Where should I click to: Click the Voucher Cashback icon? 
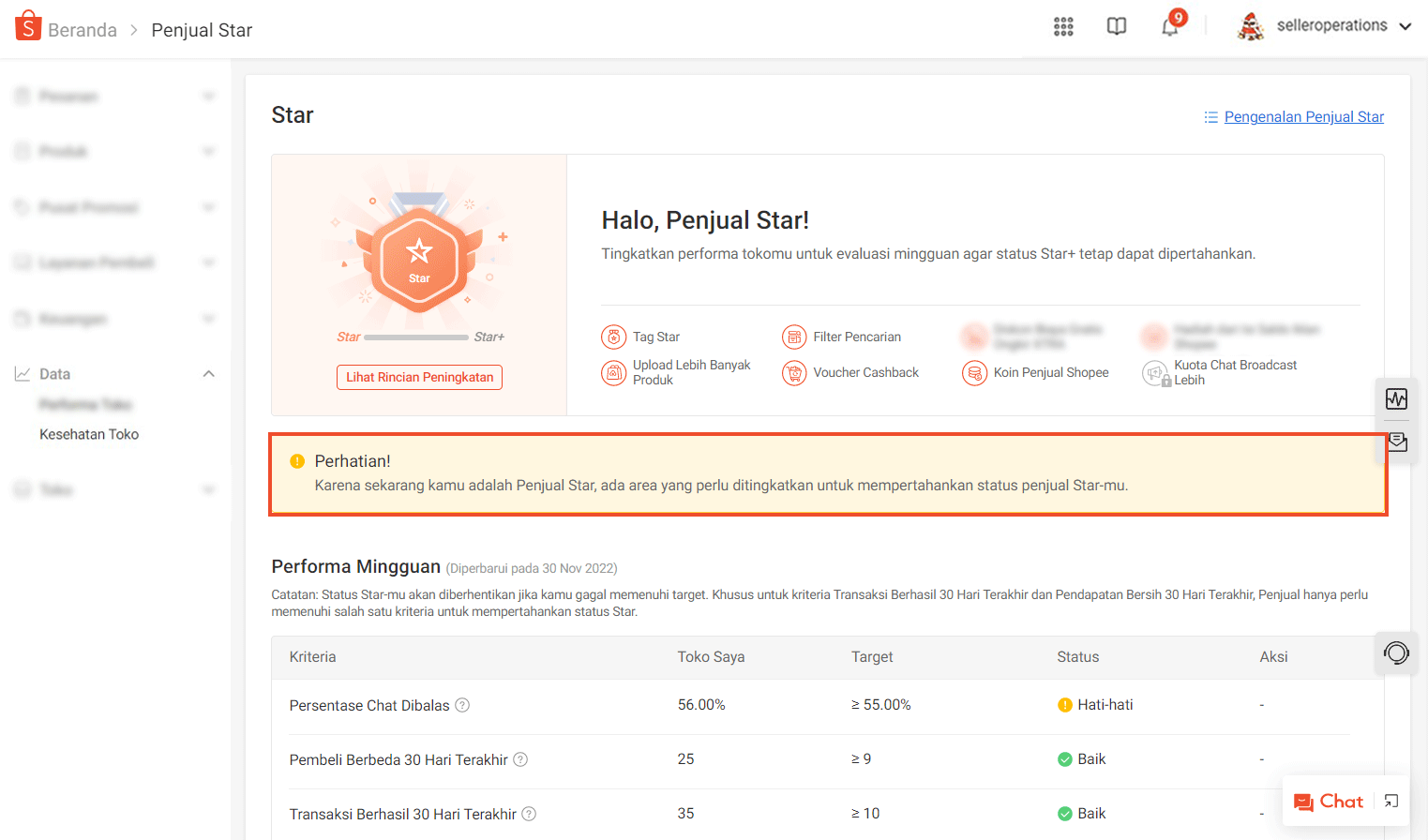click(x=794, y=372)
